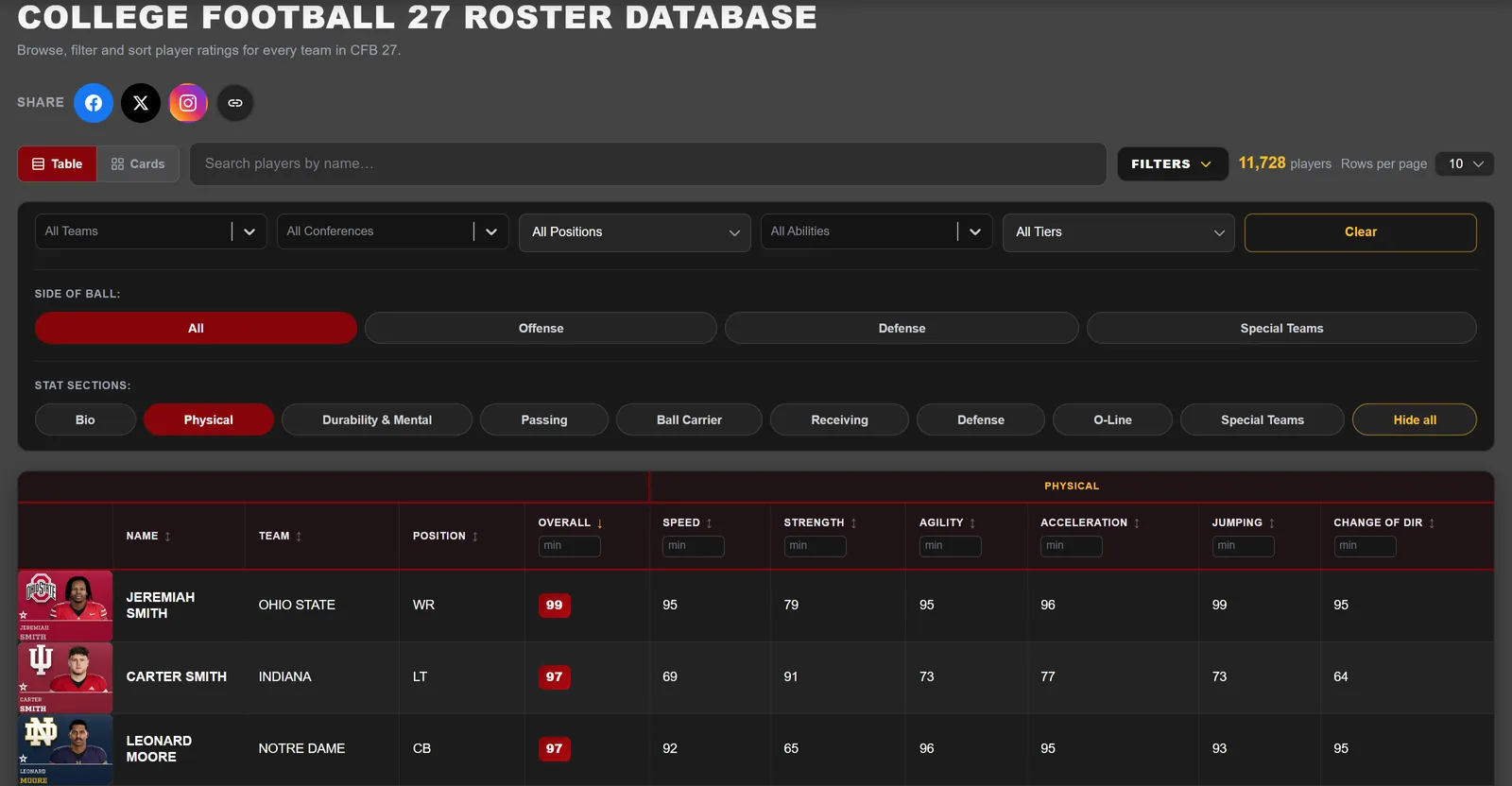Collapse the Filters panel

pyautogui.click(x=1173, y=164)
